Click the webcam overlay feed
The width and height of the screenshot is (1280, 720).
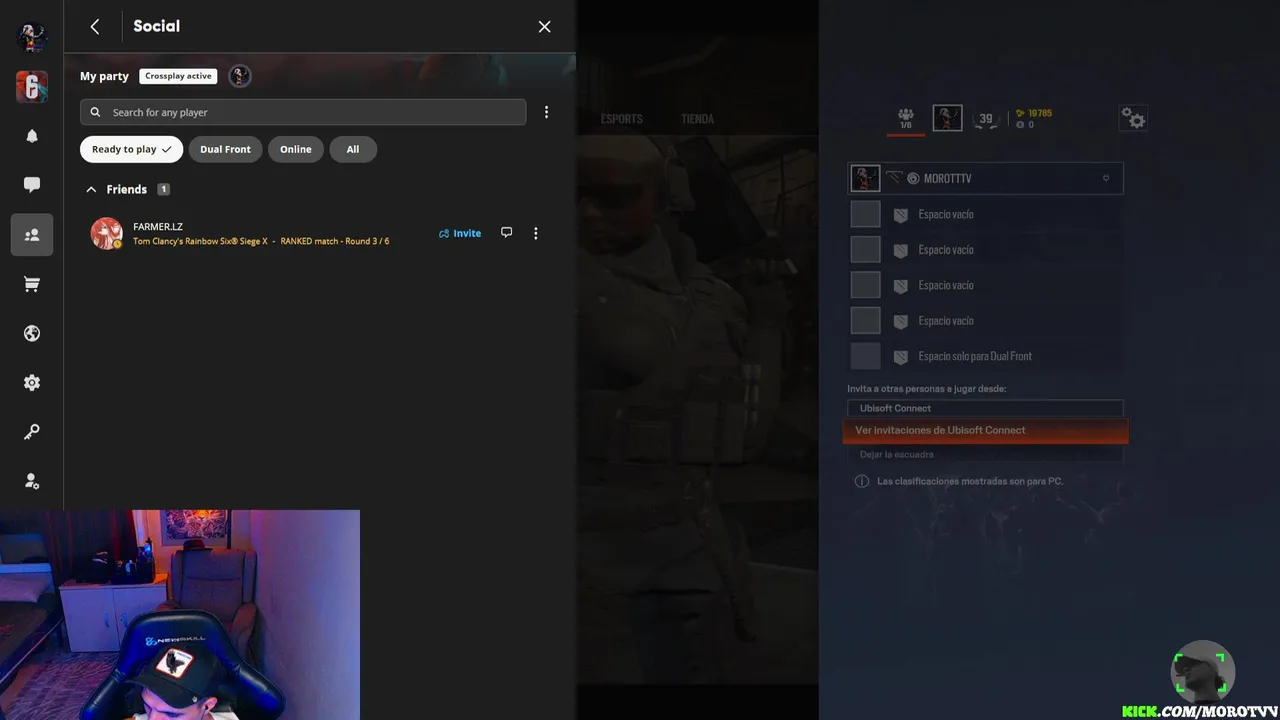coord(180,615)
